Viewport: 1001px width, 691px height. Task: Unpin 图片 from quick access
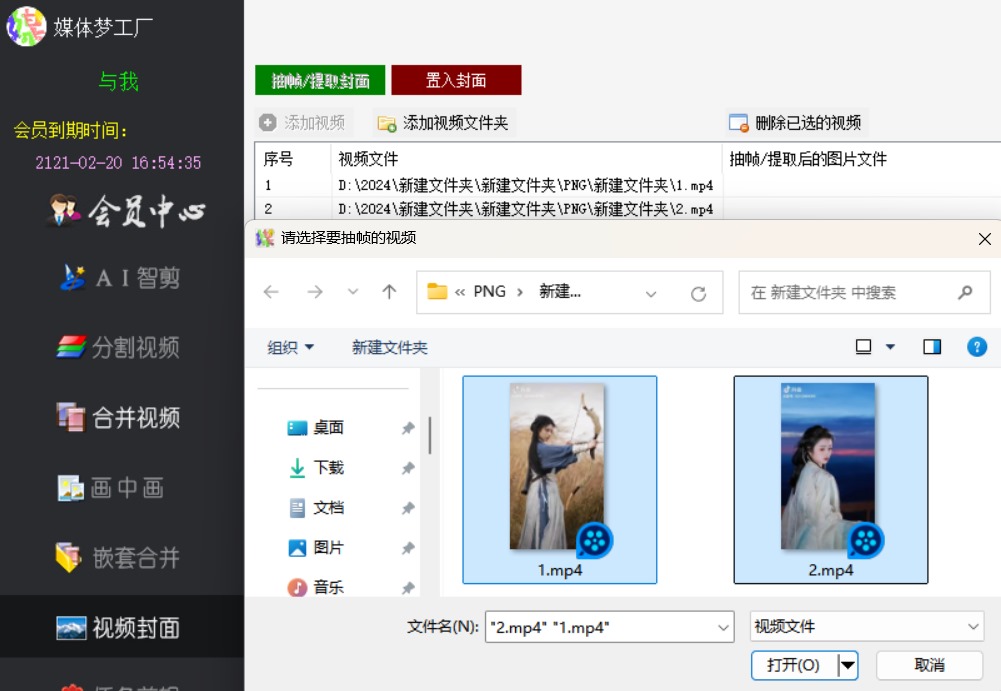409,548
